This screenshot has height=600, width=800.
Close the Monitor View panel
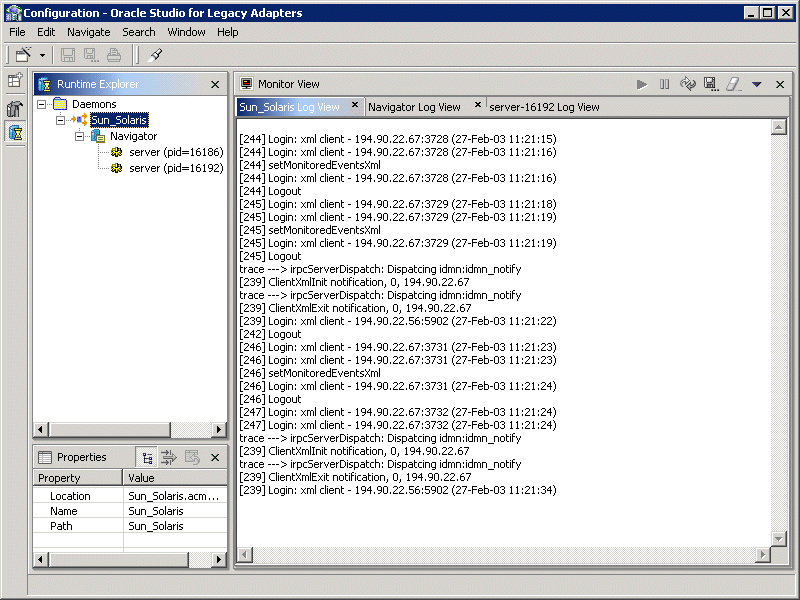click(780, 85)
